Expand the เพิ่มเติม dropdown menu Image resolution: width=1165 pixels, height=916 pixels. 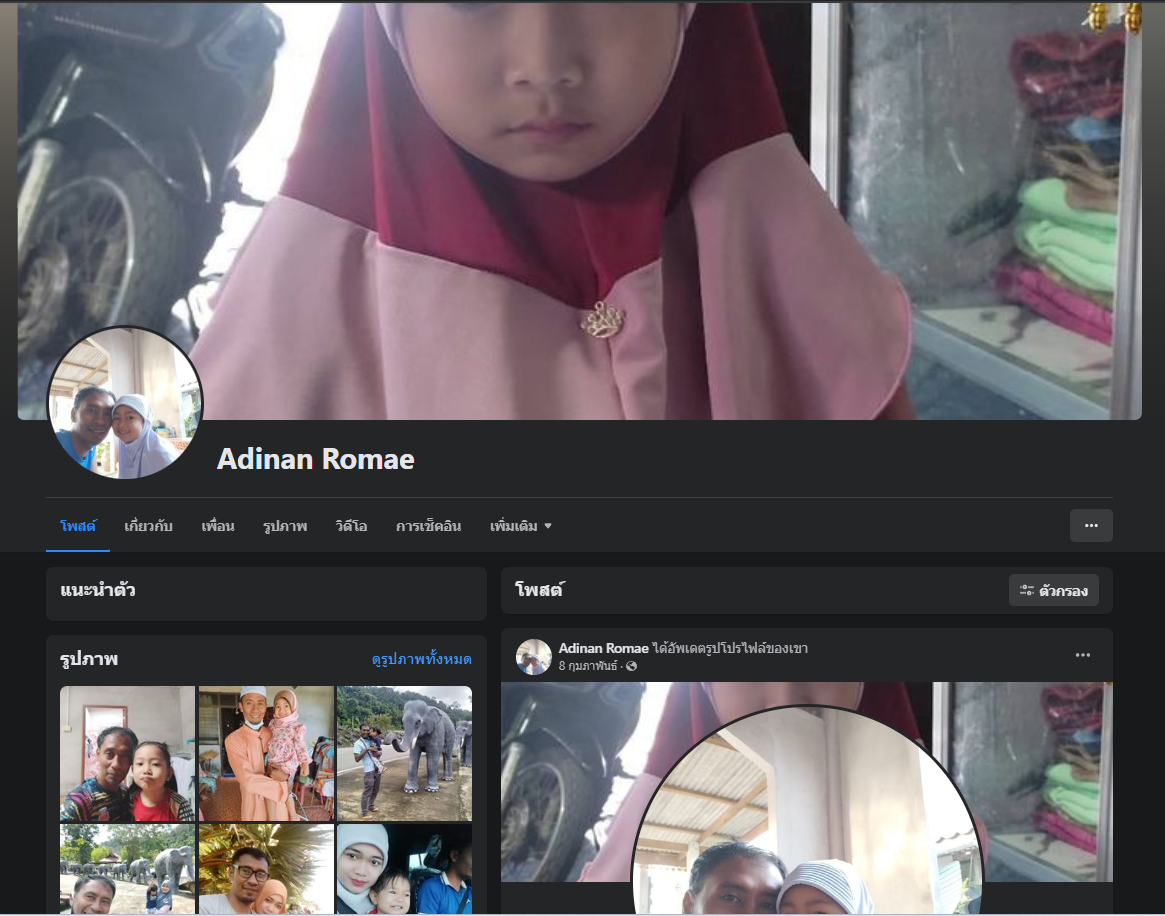click(x=521, y=526)
